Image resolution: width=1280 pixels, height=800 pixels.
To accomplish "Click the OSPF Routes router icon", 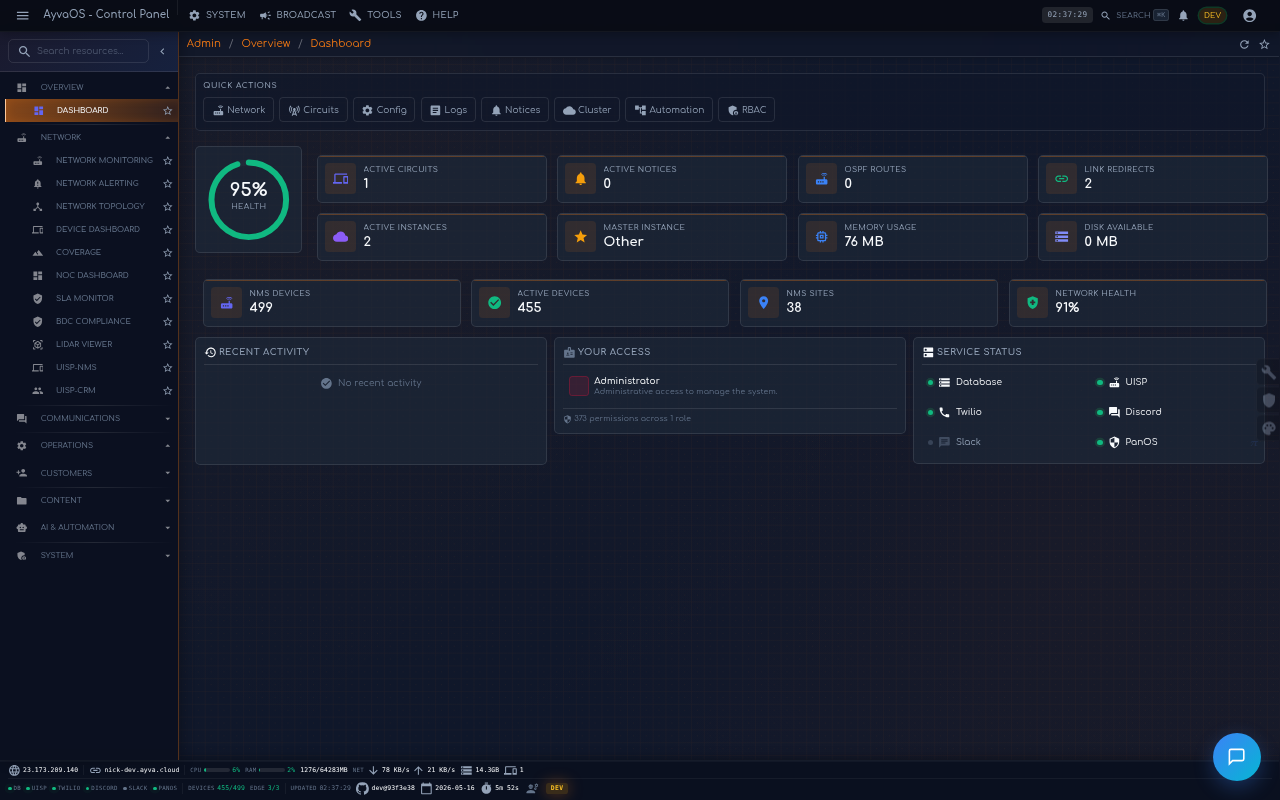I will click(x=821, y=179).
